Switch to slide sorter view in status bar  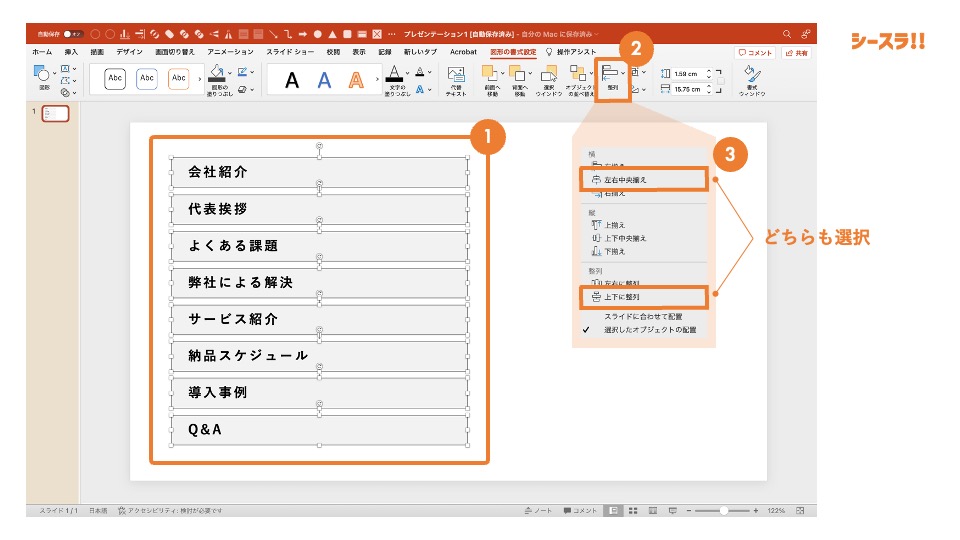[x=633, y=510]
